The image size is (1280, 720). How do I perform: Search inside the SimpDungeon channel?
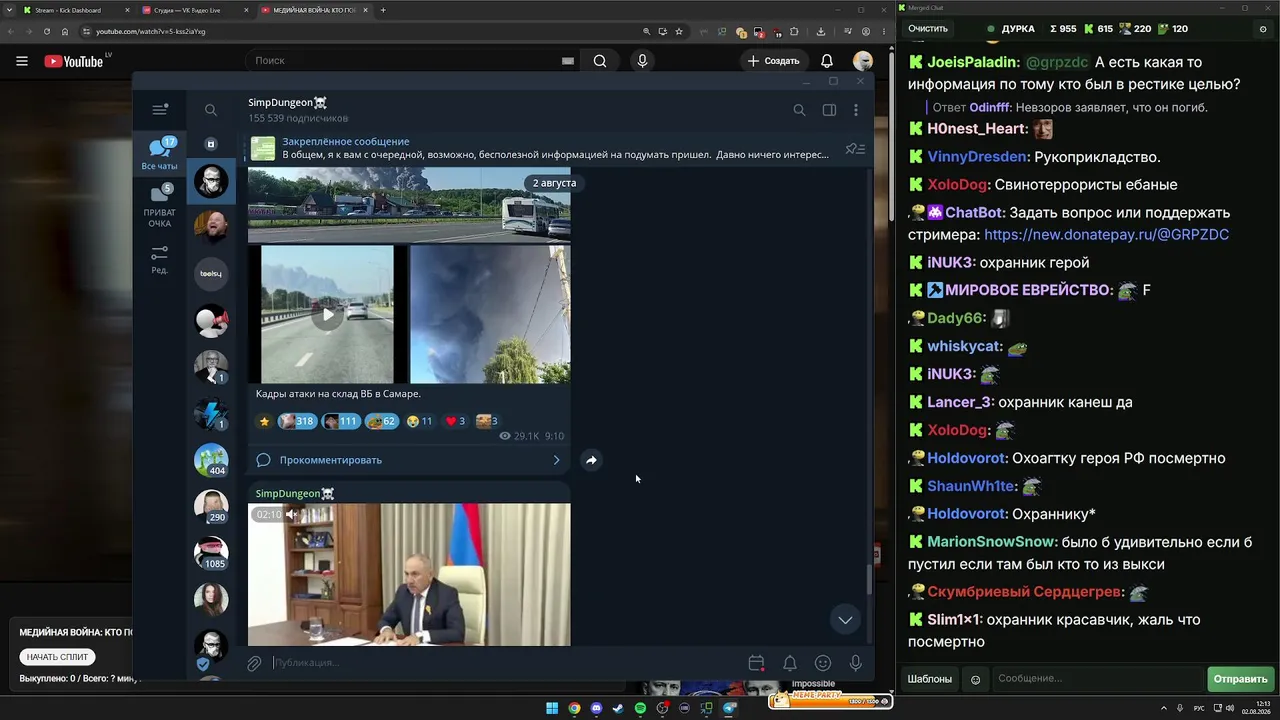[x=799, y=110]
